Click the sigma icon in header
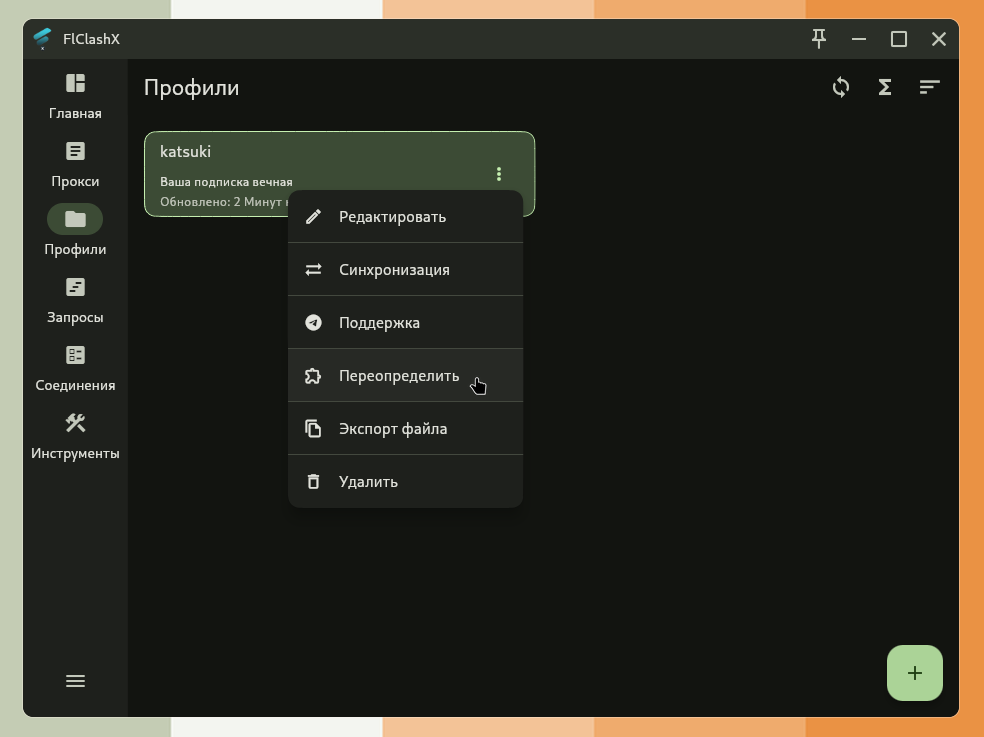Screen dimensions: 984x737 click(x=885, y=88)
